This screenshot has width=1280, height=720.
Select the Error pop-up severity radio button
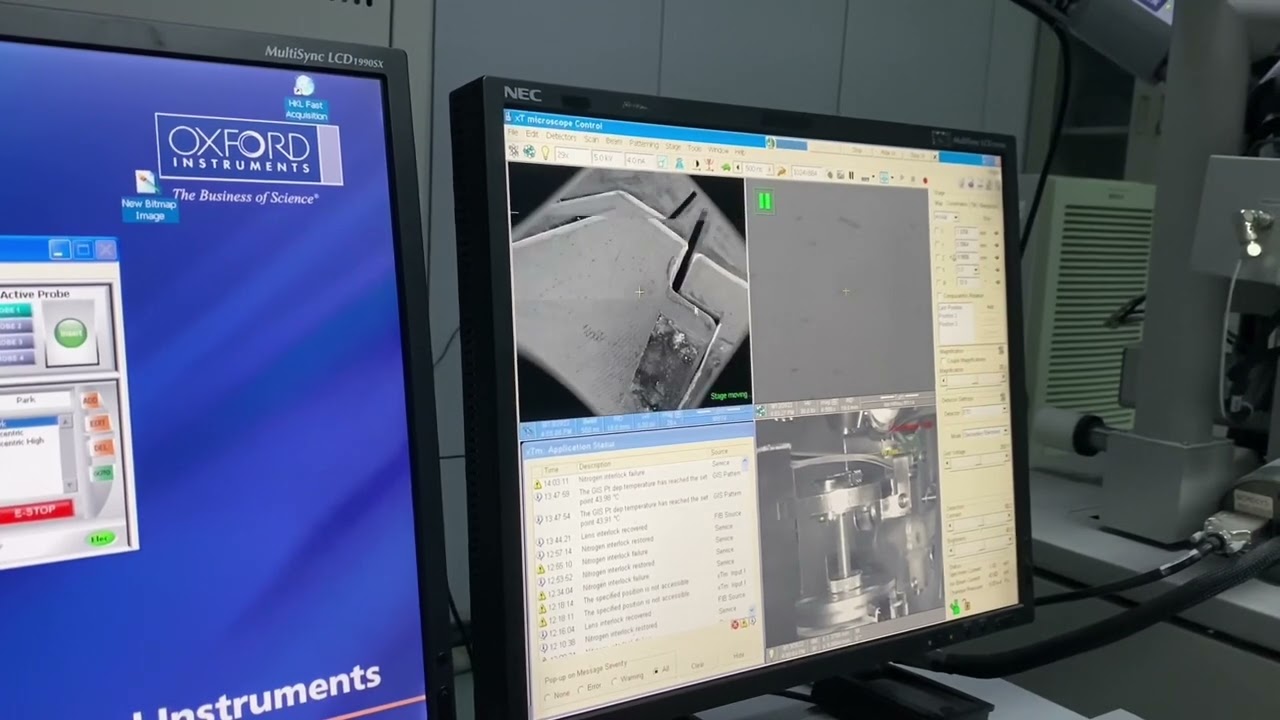click(580, 689)
